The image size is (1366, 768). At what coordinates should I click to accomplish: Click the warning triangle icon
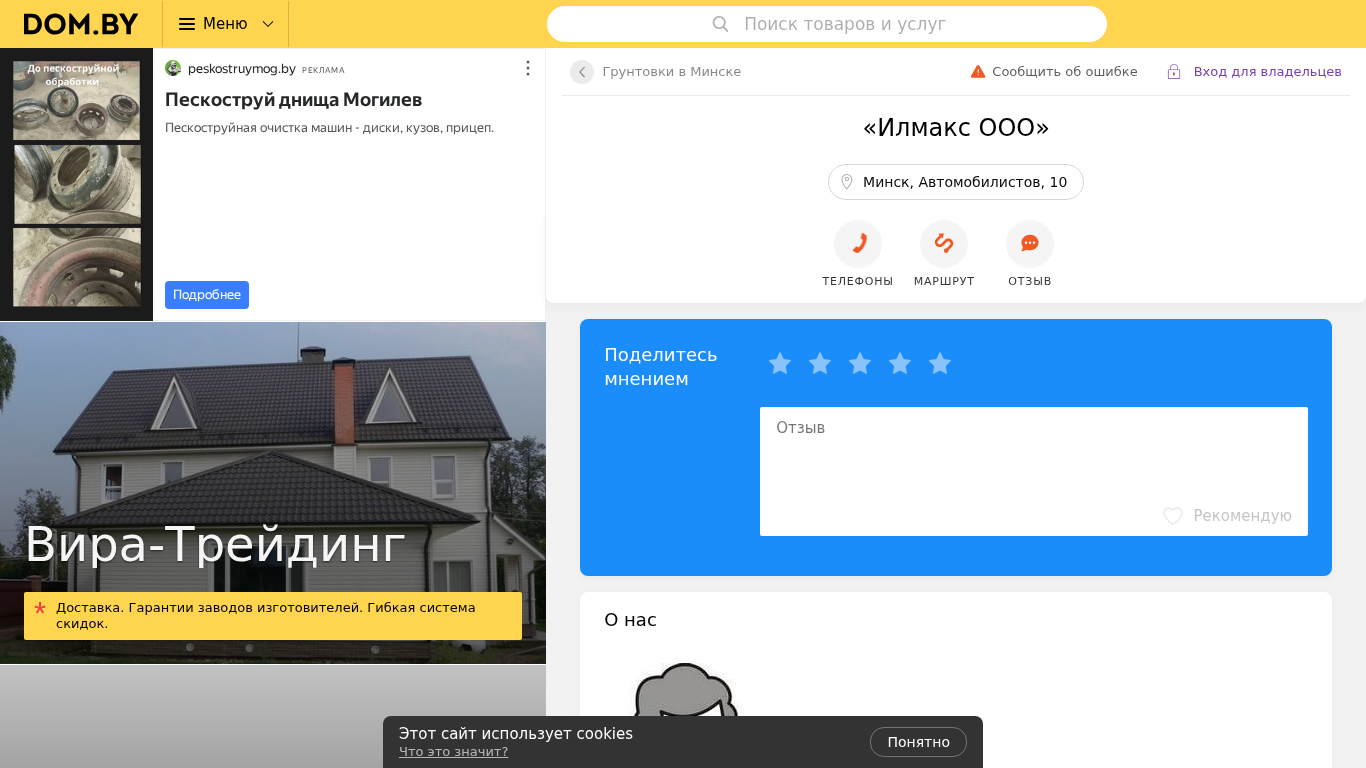(x=978, y=72)
